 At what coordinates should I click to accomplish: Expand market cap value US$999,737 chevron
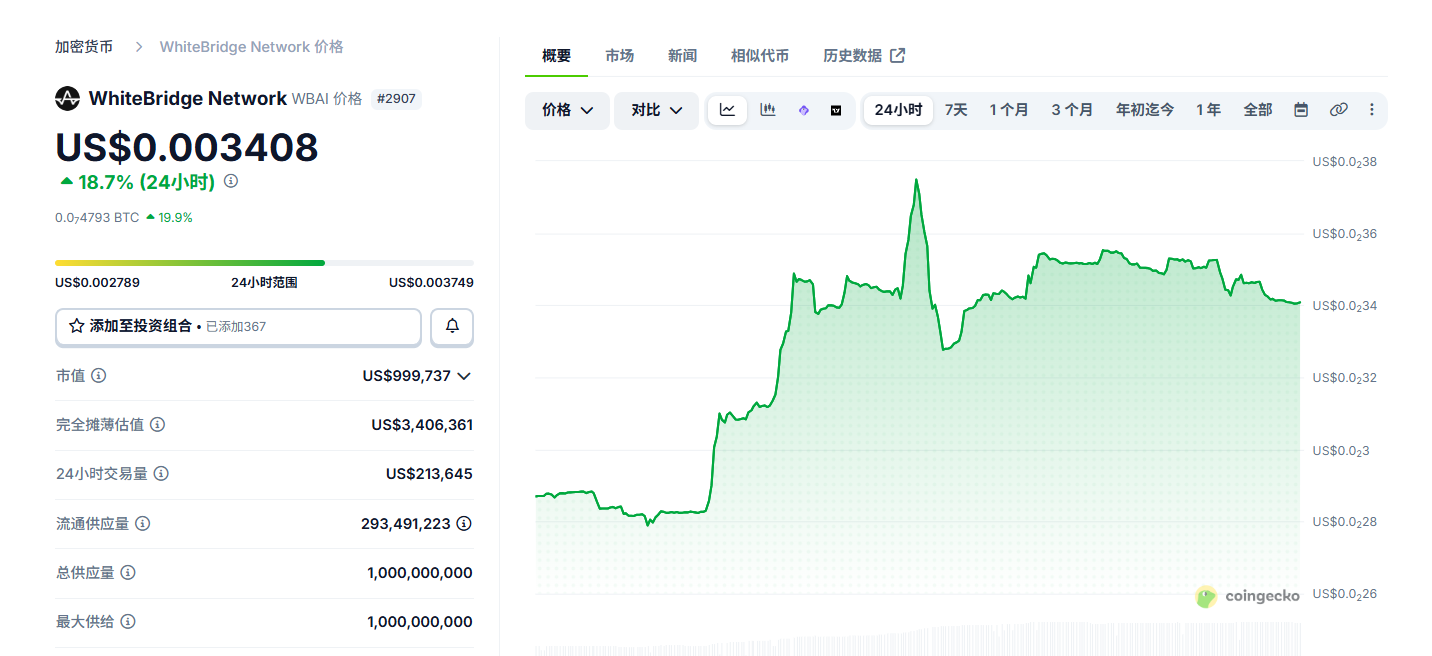click(464, 376)
